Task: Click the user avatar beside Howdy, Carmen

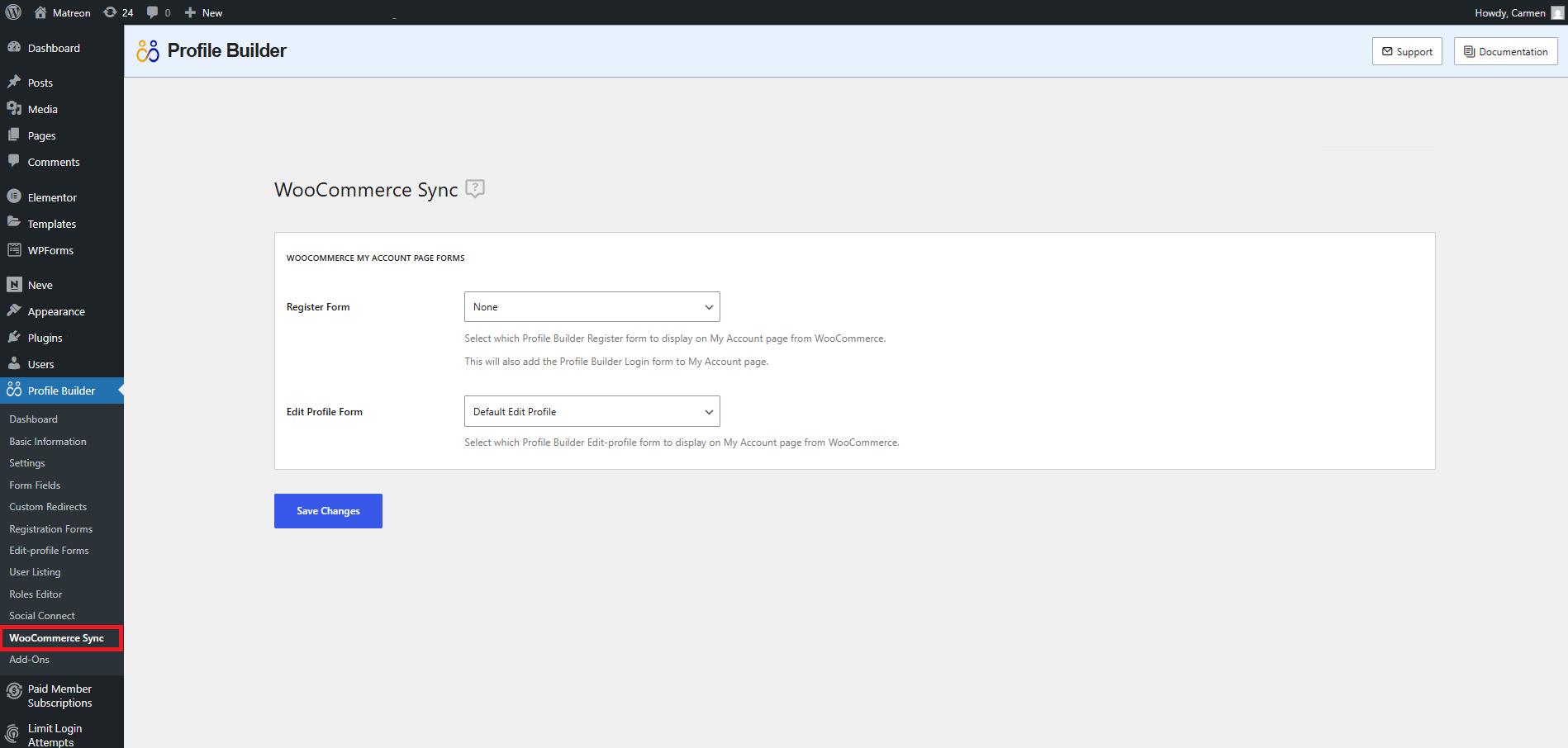Action: 1557,12
